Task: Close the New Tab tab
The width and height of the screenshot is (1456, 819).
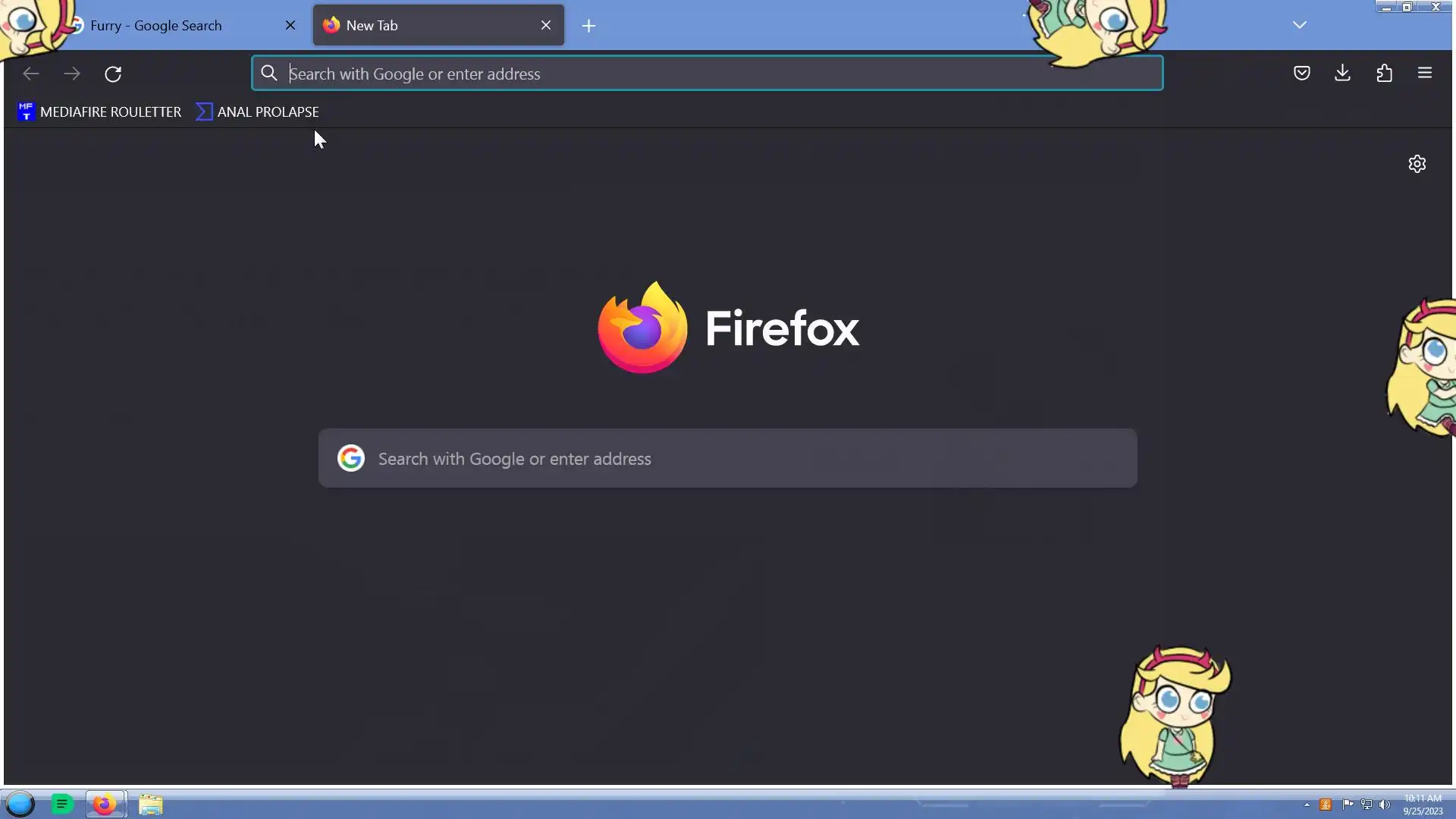Action: pyautogui.click(x=546, y=25)
